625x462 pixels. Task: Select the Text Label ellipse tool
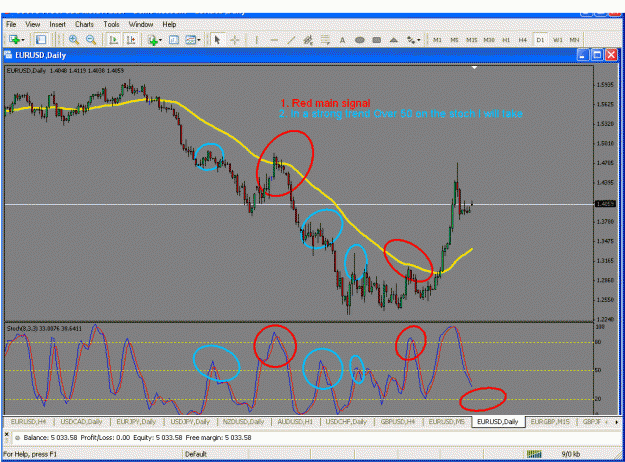pyautogui.click(x=360, y=40)
